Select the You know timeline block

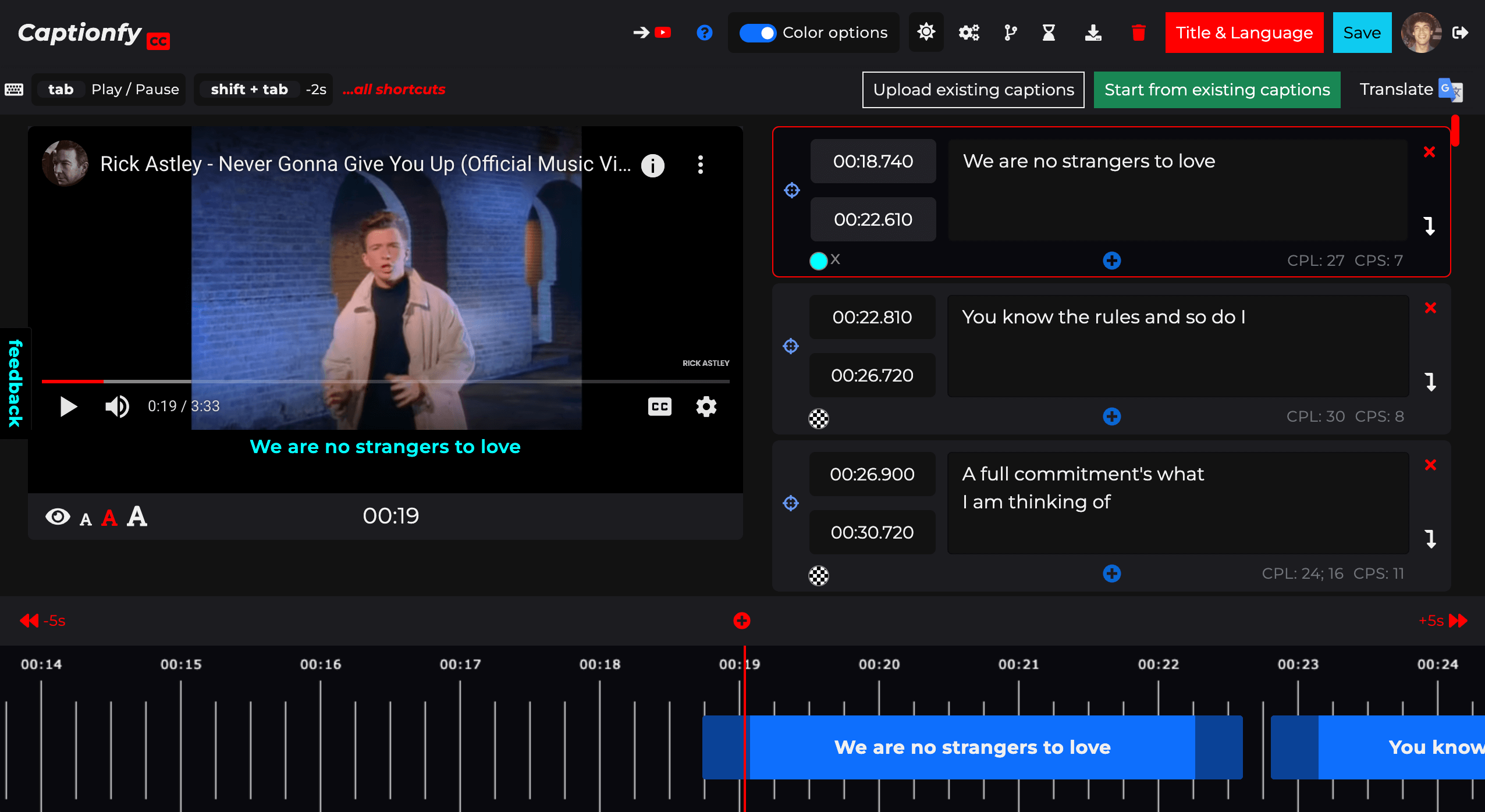tap(1378, 747)
